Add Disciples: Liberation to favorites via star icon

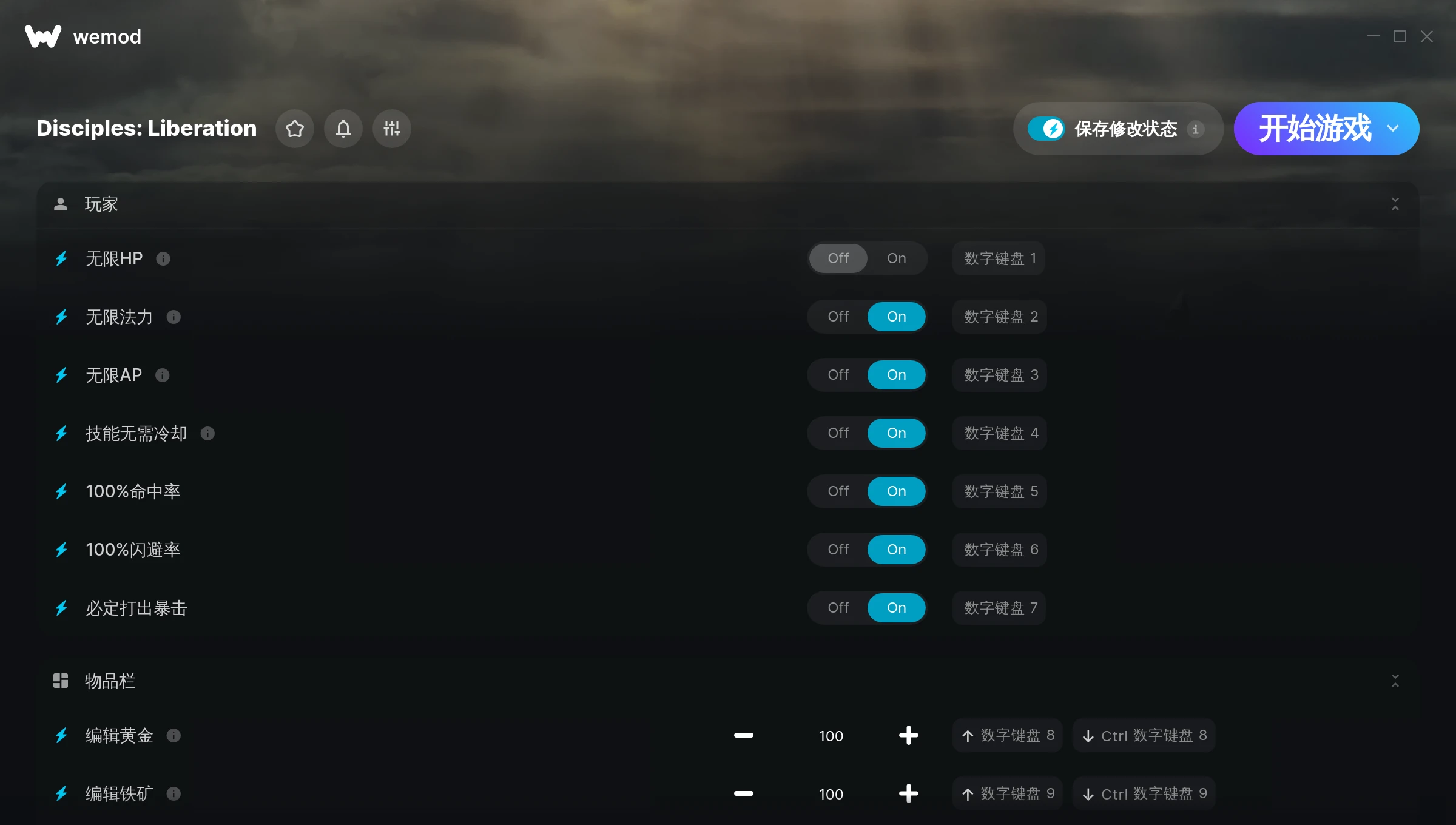295,129
